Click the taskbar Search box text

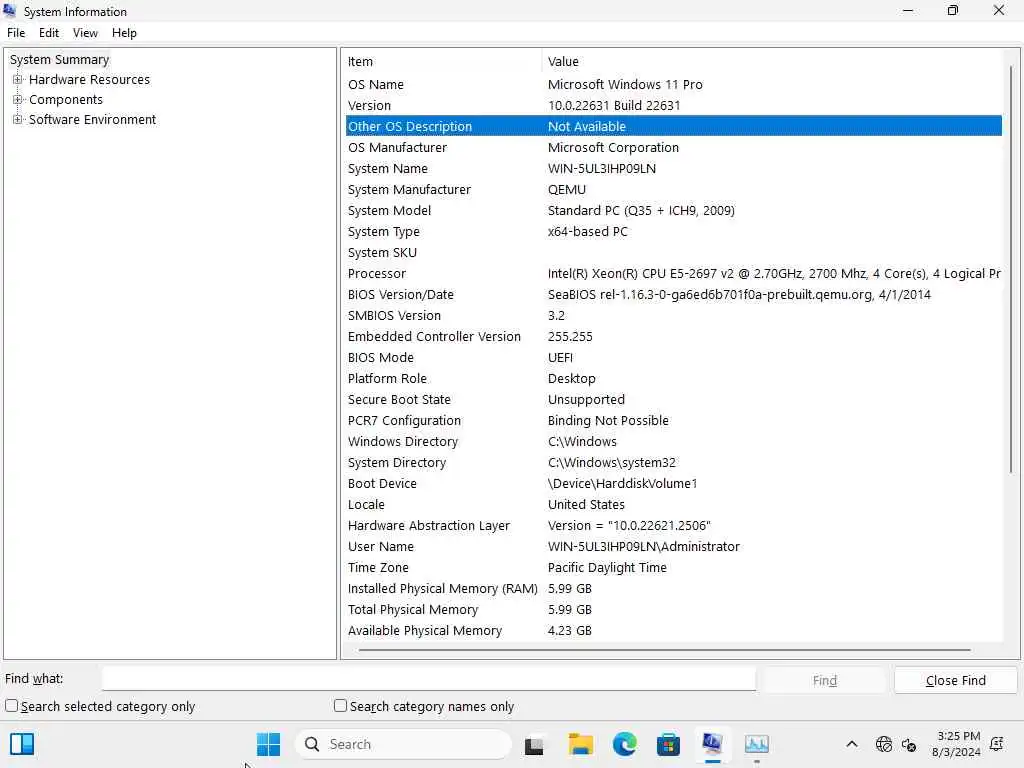350,744
